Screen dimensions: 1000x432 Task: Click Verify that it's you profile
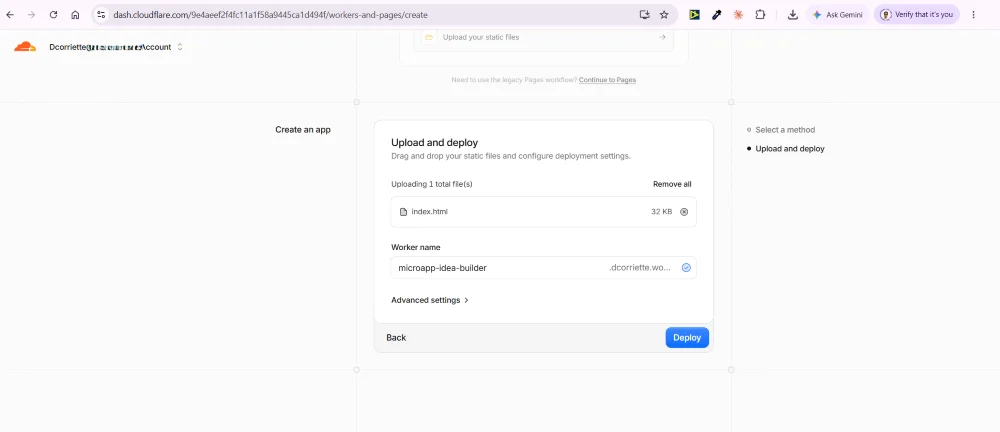click(x=916, y=15)
